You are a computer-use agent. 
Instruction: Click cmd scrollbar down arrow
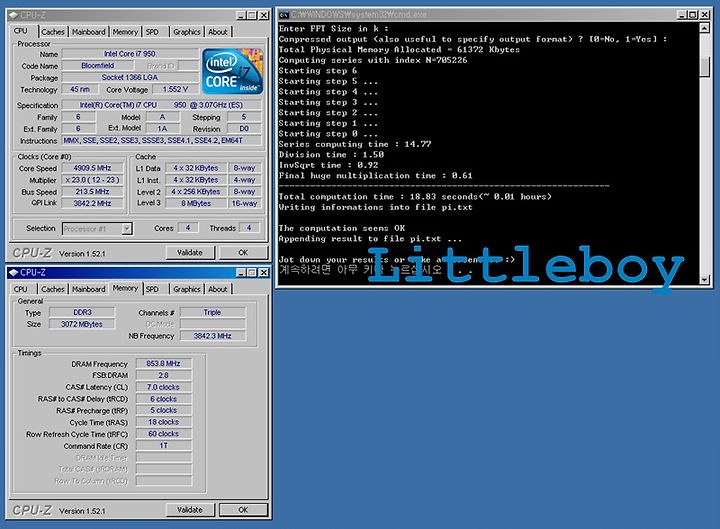pos(704,279)
